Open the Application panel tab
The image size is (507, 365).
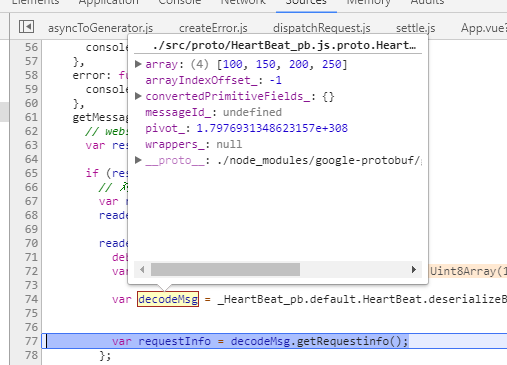pyautogui.click(x=109, y=3)
